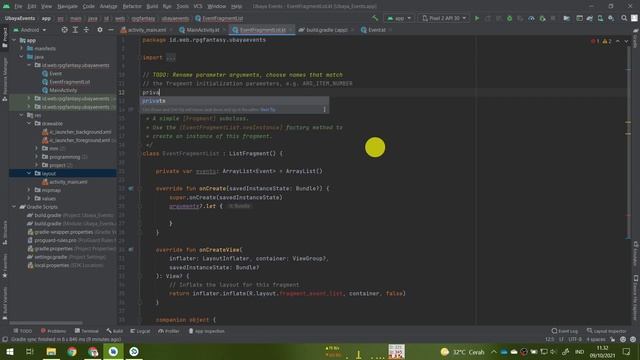Open Search Everywhere magnifier icon

(624, 18)
